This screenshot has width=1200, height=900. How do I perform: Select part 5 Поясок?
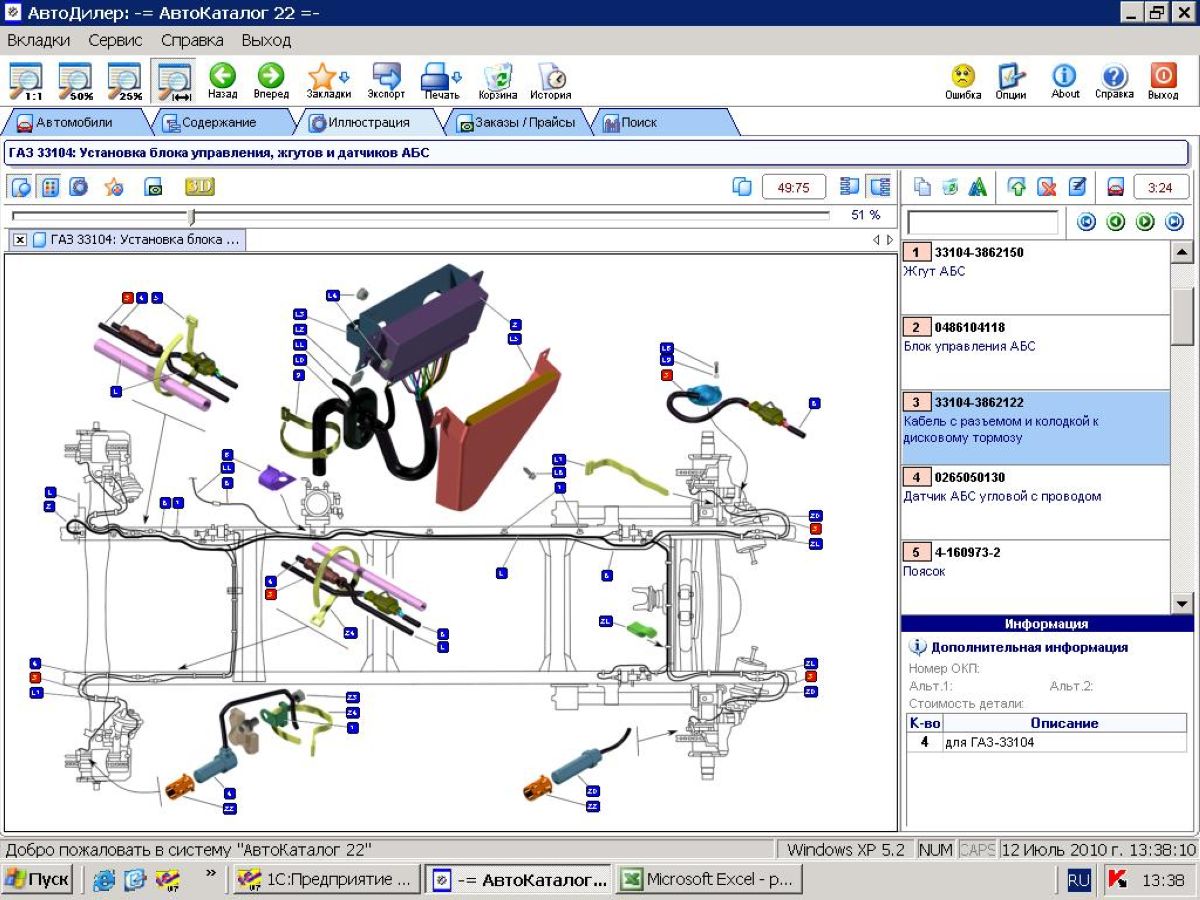(1035, 577)
